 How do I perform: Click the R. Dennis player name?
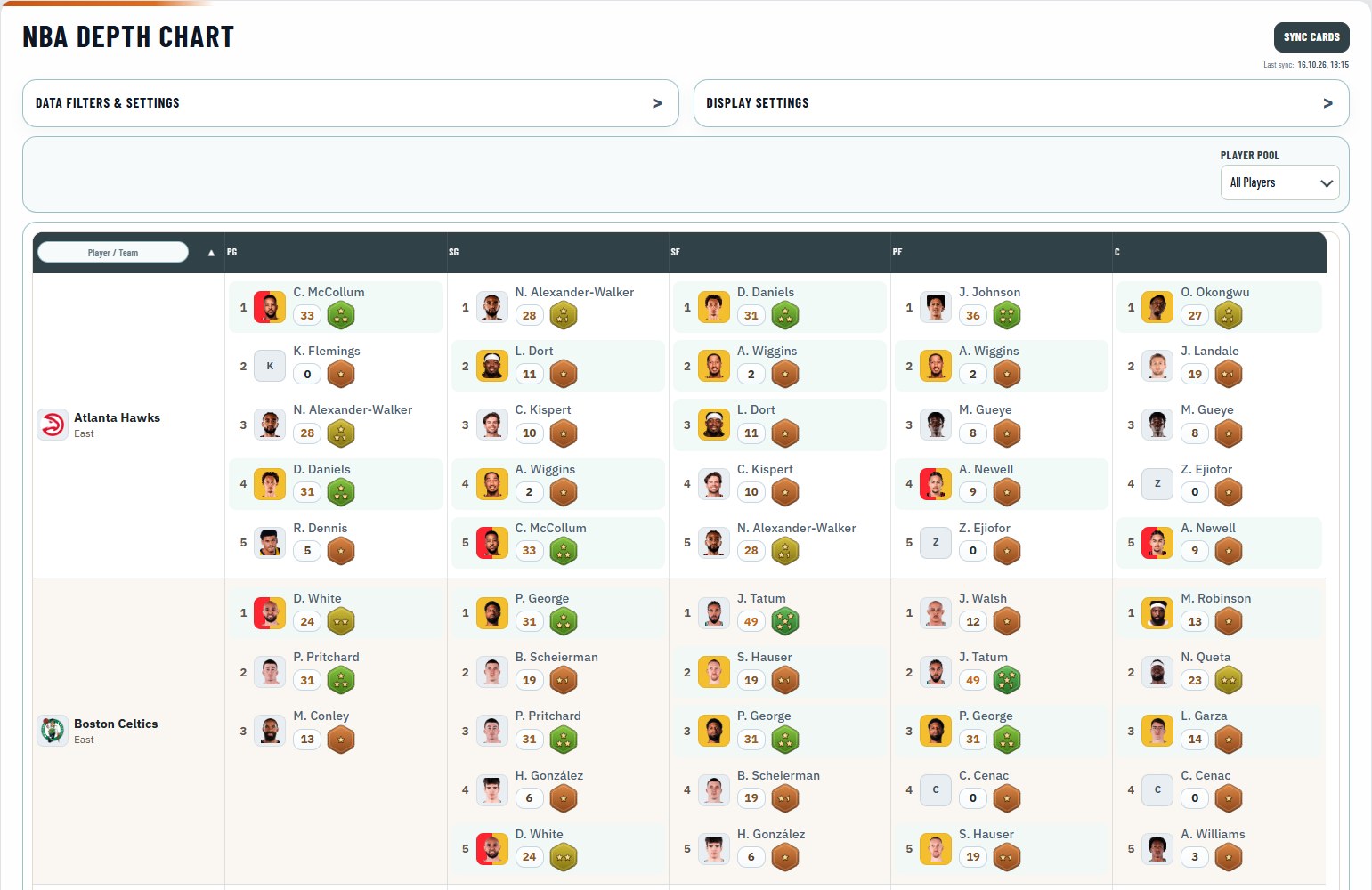[321, 528]
